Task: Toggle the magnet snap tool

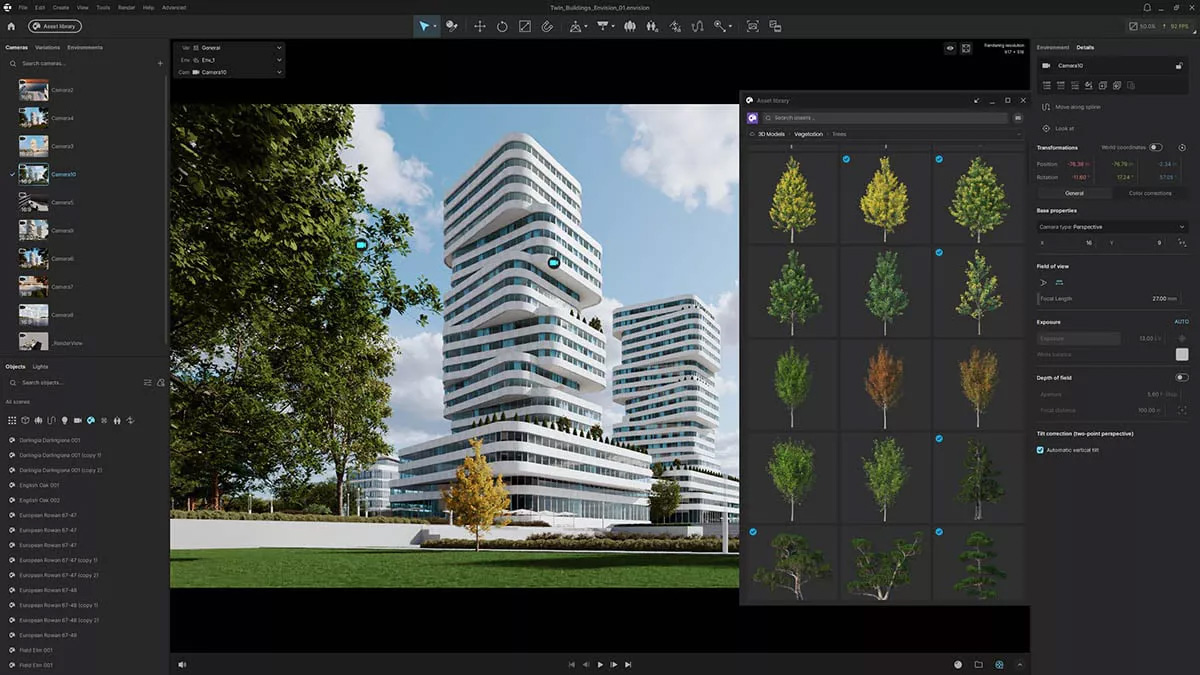Action: click(547, 26)
